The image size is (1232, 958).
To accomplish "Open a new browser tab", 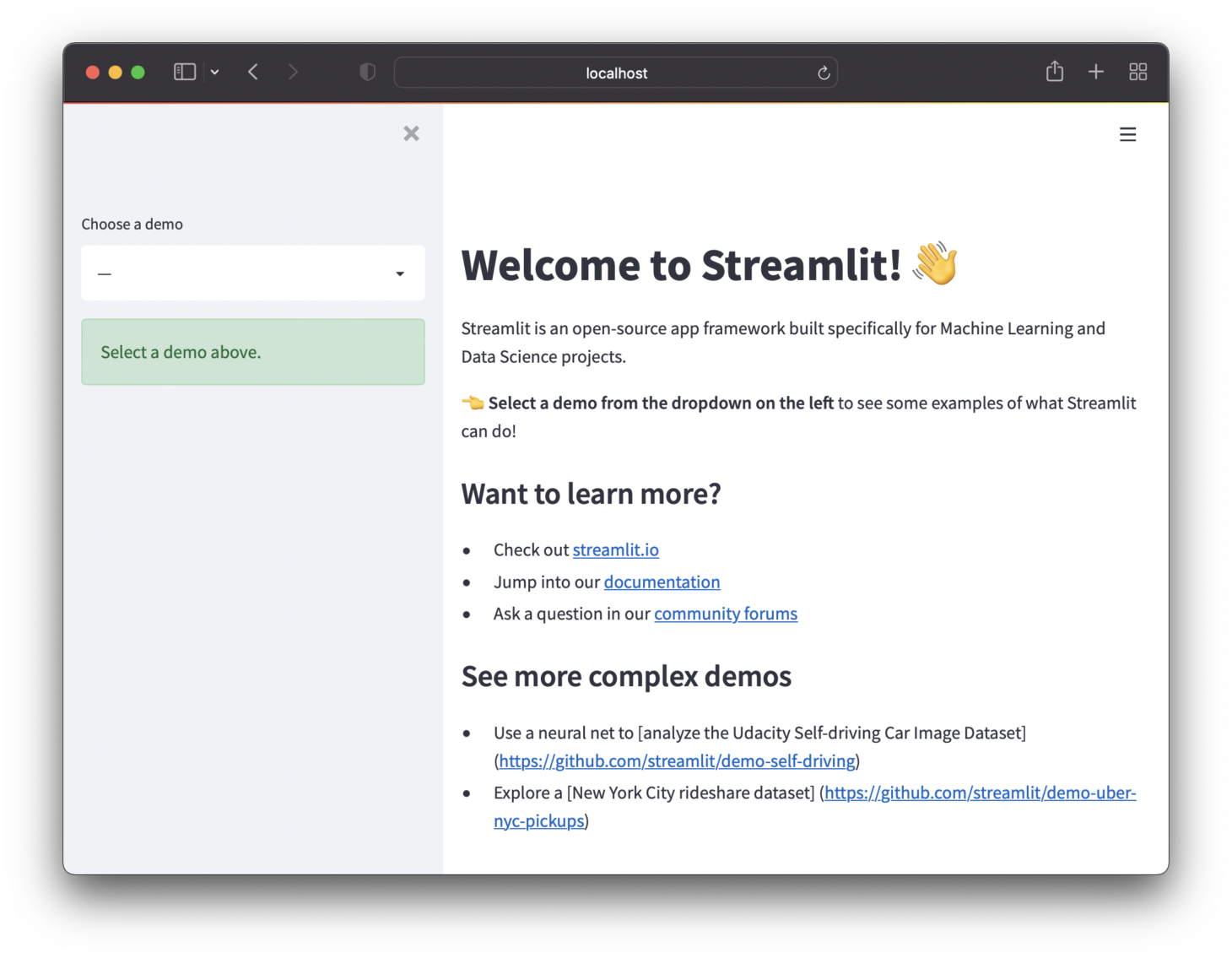I will [1094, 72].
